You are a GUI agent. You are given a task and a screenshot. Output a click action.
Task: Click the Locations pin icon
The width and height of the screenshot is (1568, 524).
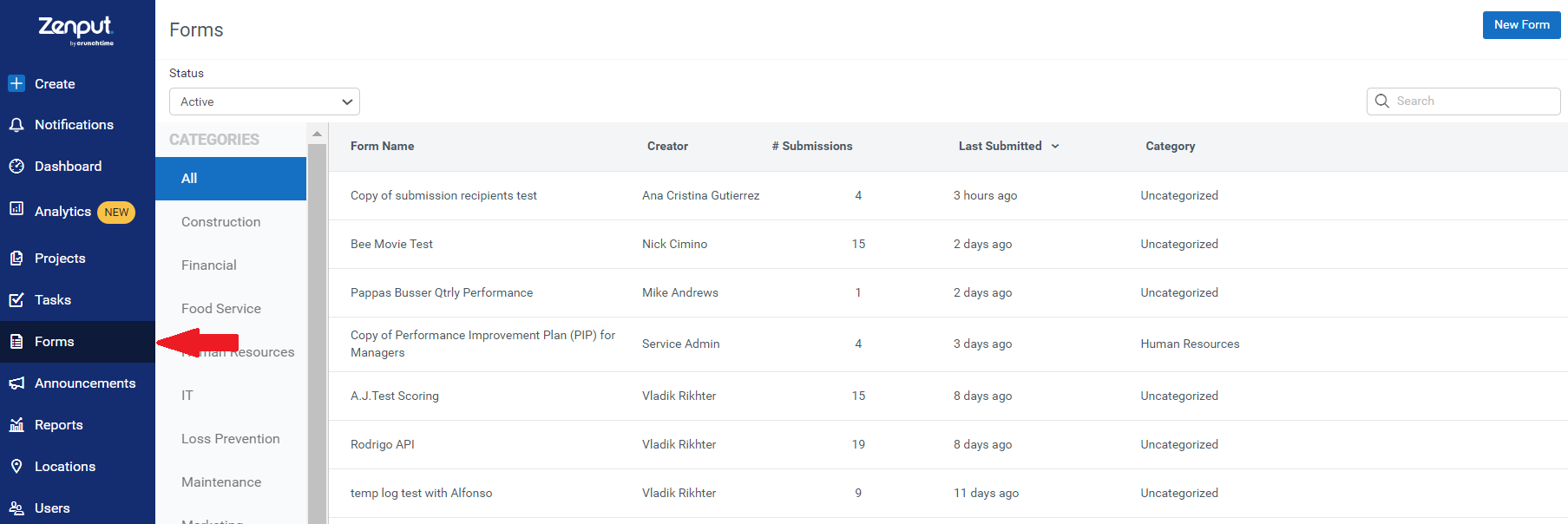(16, 466)
